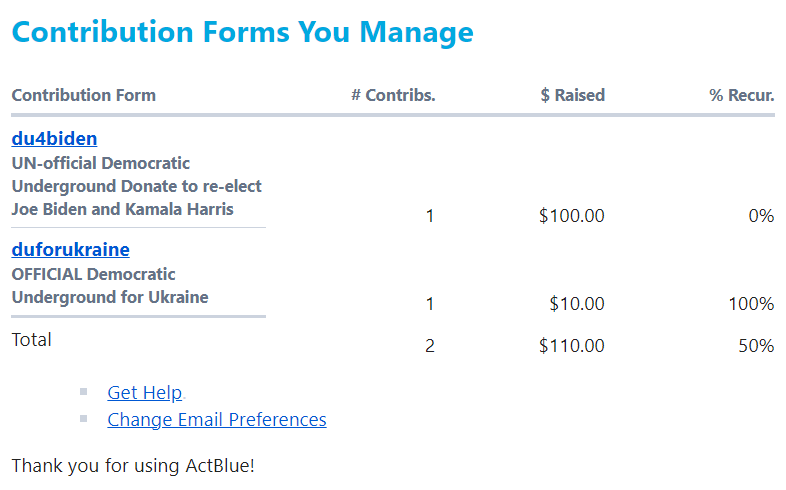Select the % Recur. column header

(741, 96)
